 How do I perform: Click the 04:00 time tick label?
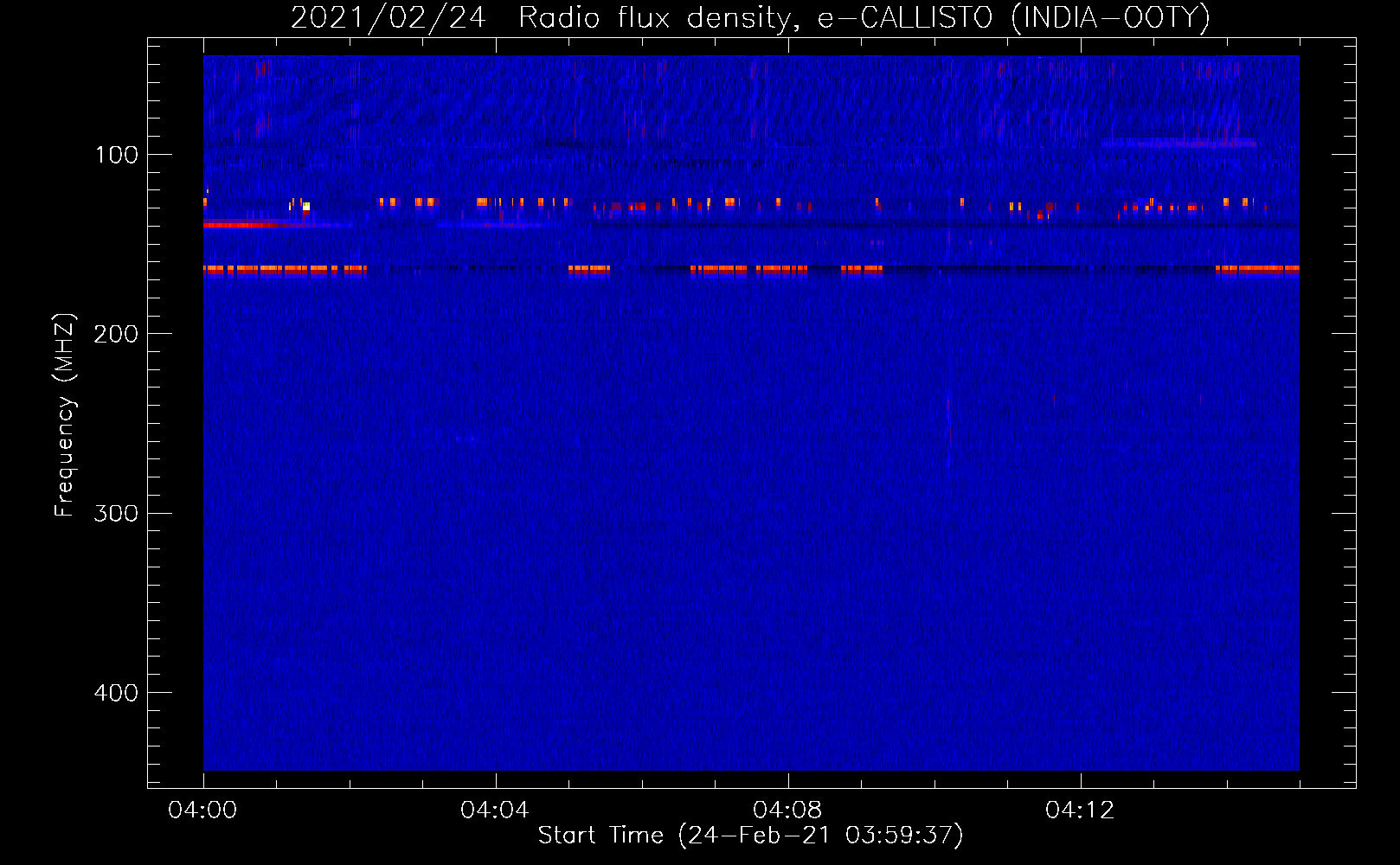click(x=202, y=811)
